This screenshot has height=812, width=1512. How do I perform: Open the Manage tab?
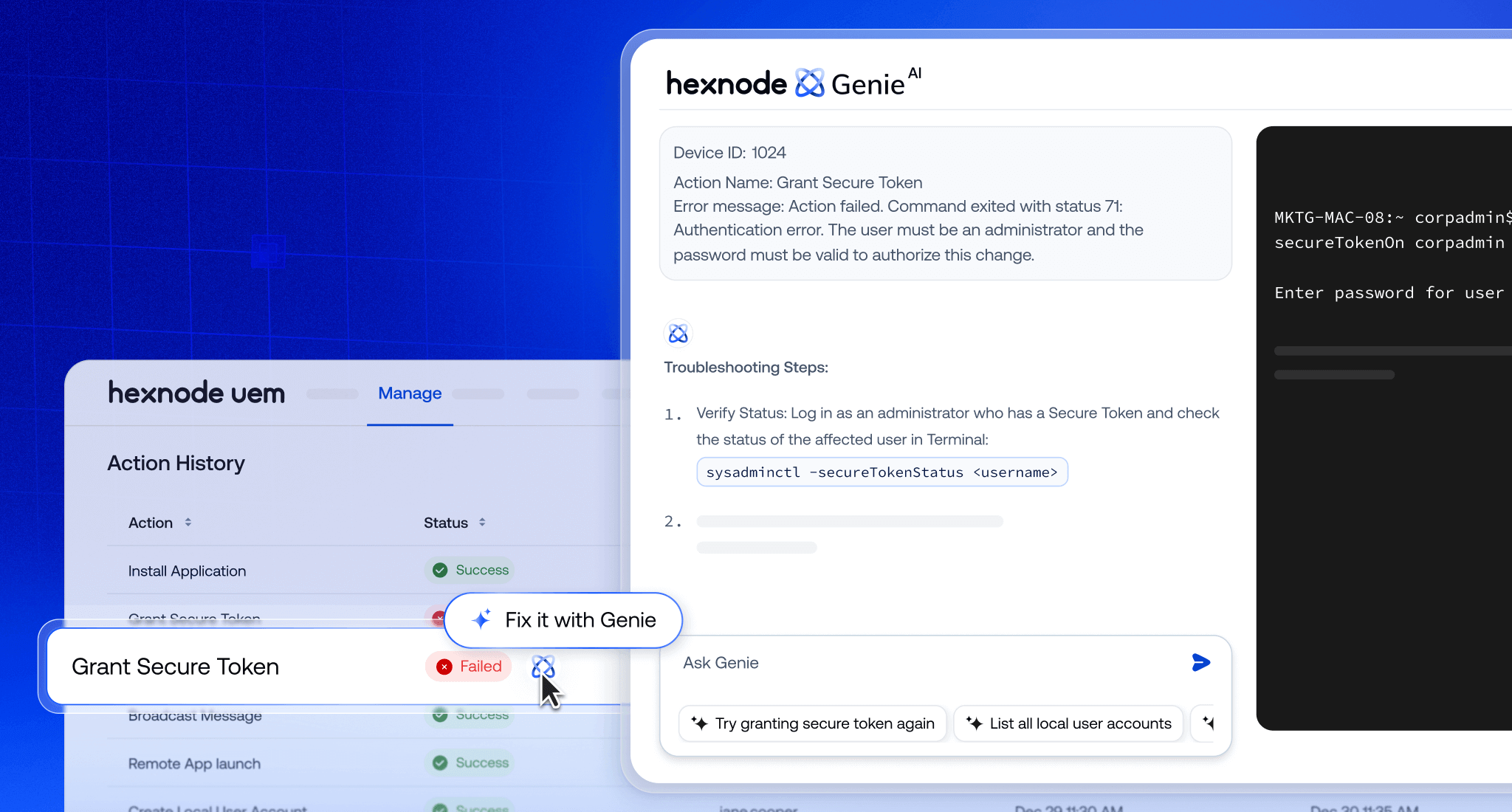pyautogui.click(x=410, y=393)
